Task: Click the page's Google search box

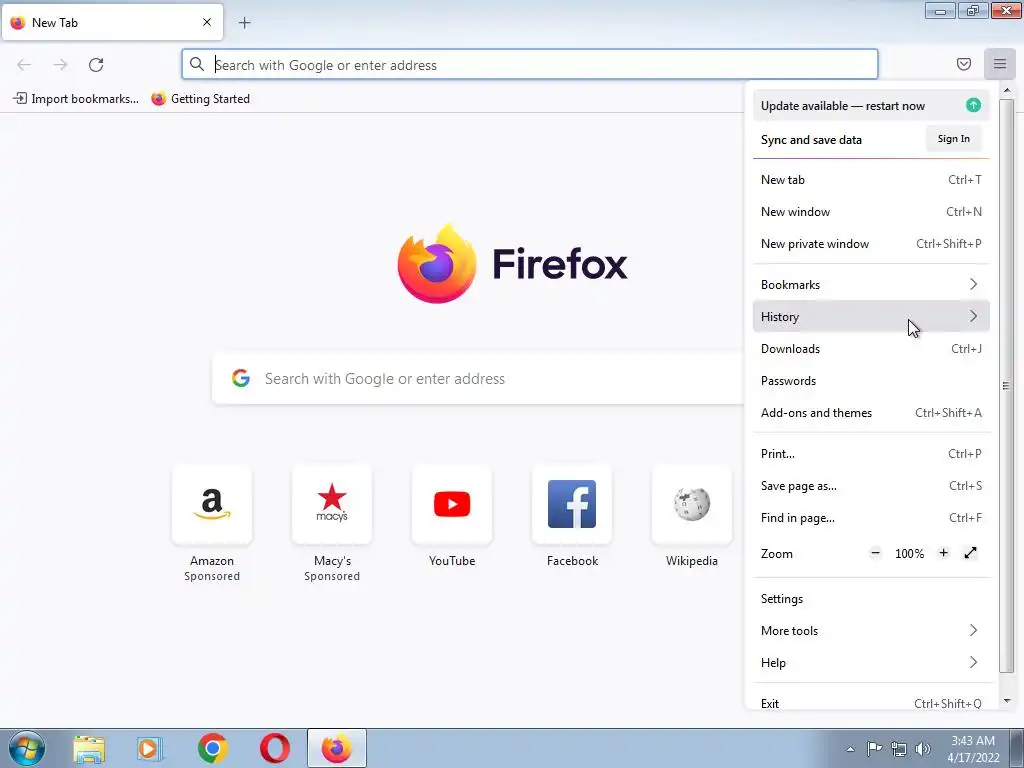Action: click(x=478, y=378)
